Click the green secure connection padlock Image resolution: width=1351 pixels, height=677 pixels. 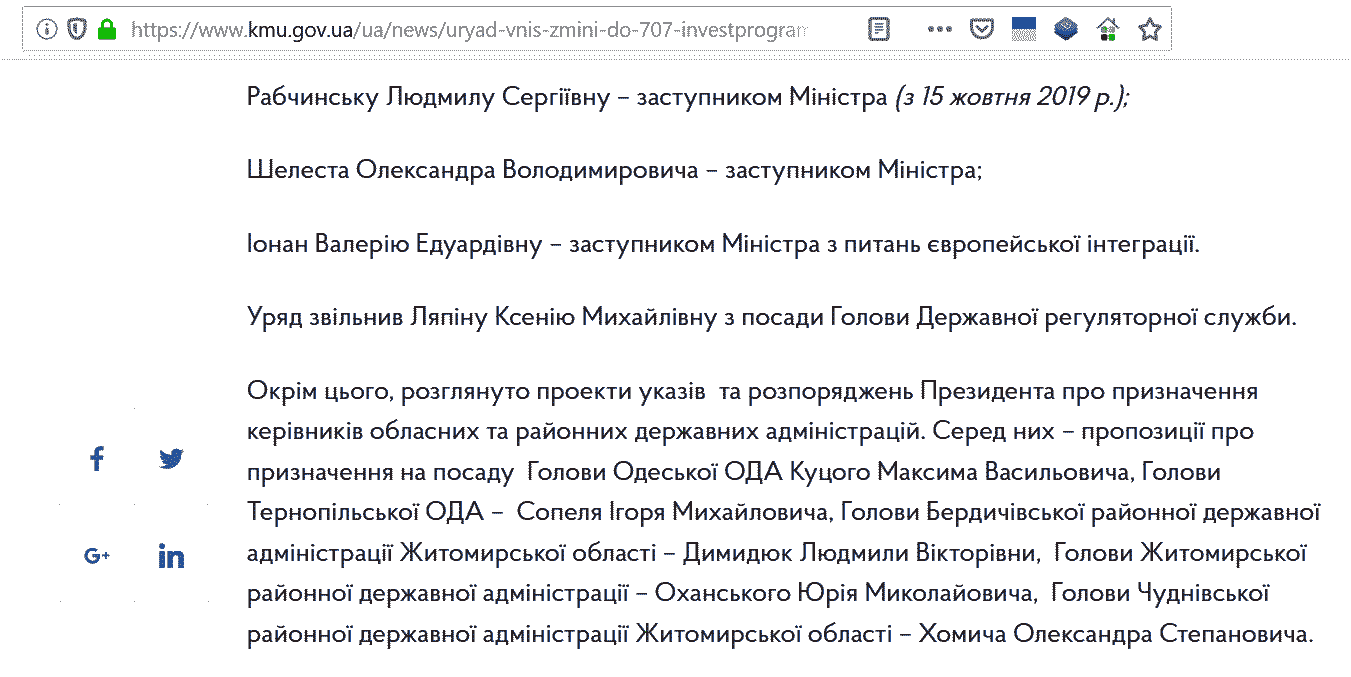[x=106, y=30]
